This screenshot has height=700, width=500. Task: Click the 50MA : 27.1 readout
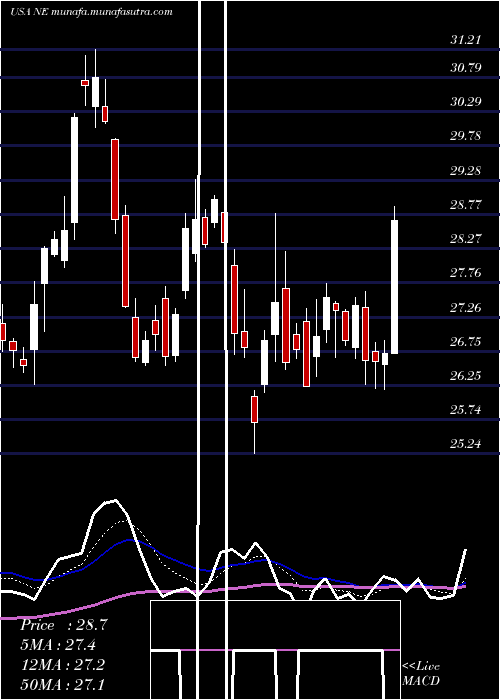click(63, 684)
